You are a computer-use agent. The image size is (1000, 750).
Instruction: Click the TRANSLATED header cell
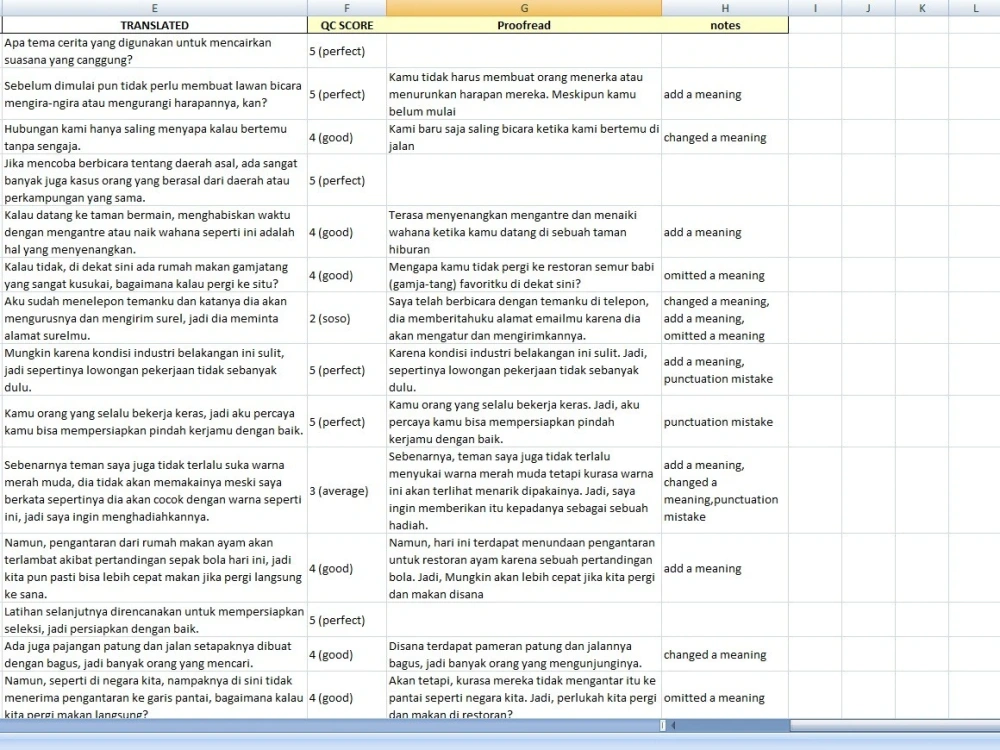tap(154, 25)
